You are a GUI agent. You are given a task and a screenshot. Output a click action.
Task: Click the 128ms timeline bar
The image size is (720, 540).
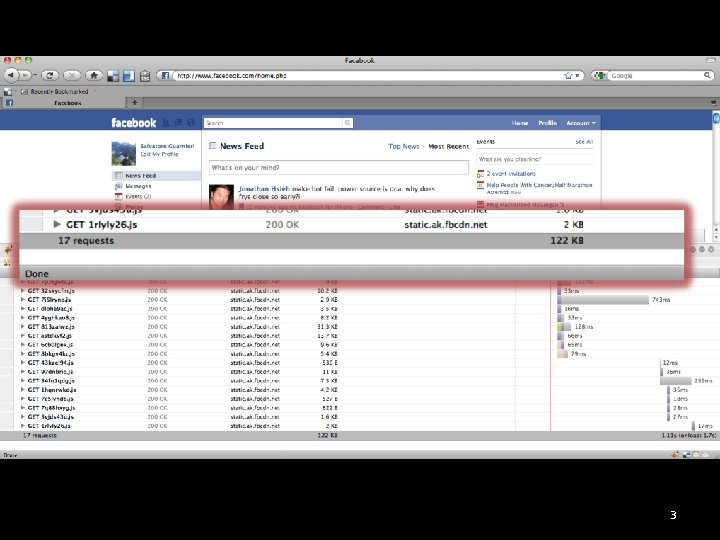564,327
